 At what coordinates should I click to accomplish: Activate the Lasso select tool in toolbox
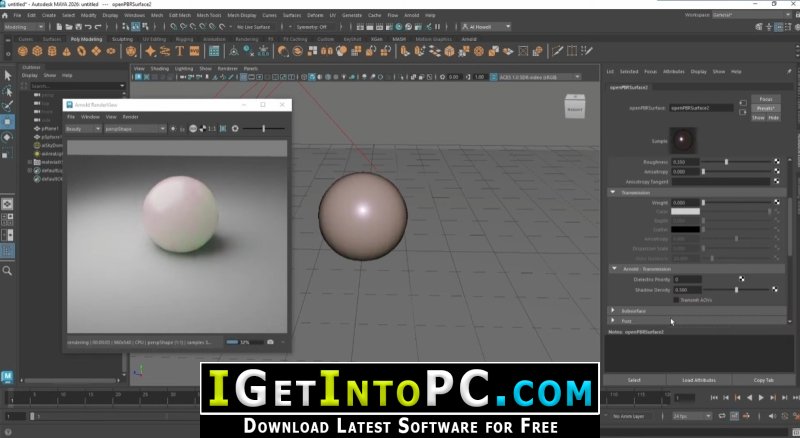(8, 91)
